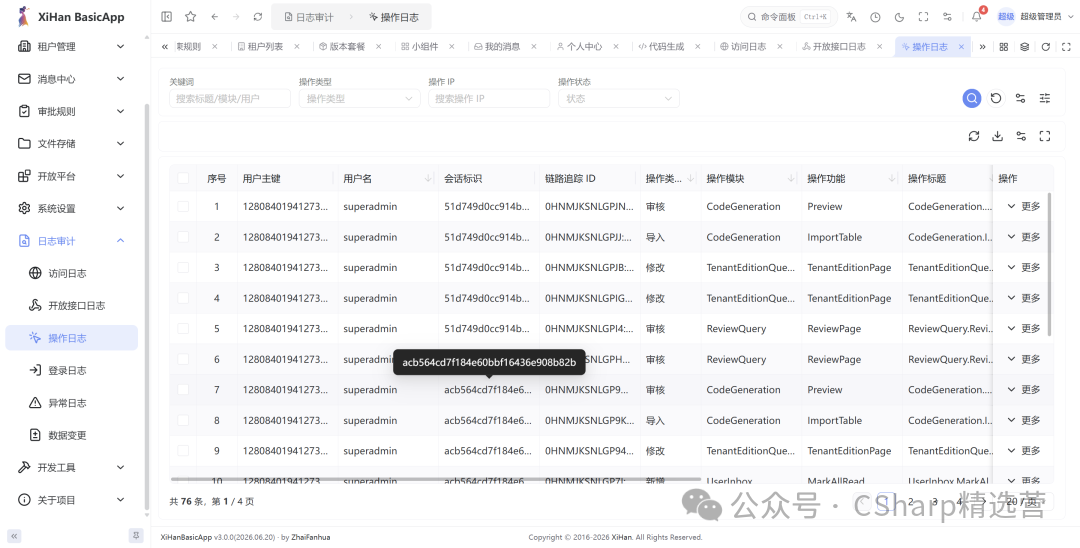Click the vertical table scrollbar
1080x548 pixels.
click(x=1049, y=265)
